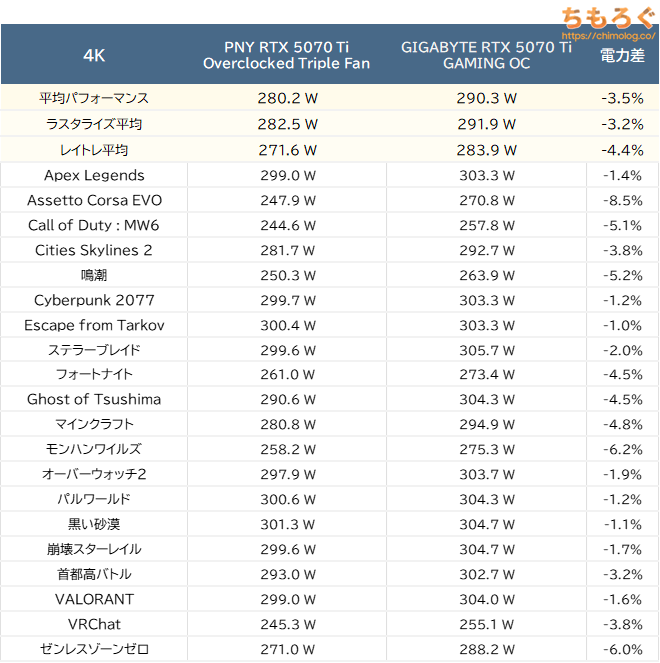
Task: Click the 'Cyberpunk 2077' row label
Action: click(x=94, y=300)
